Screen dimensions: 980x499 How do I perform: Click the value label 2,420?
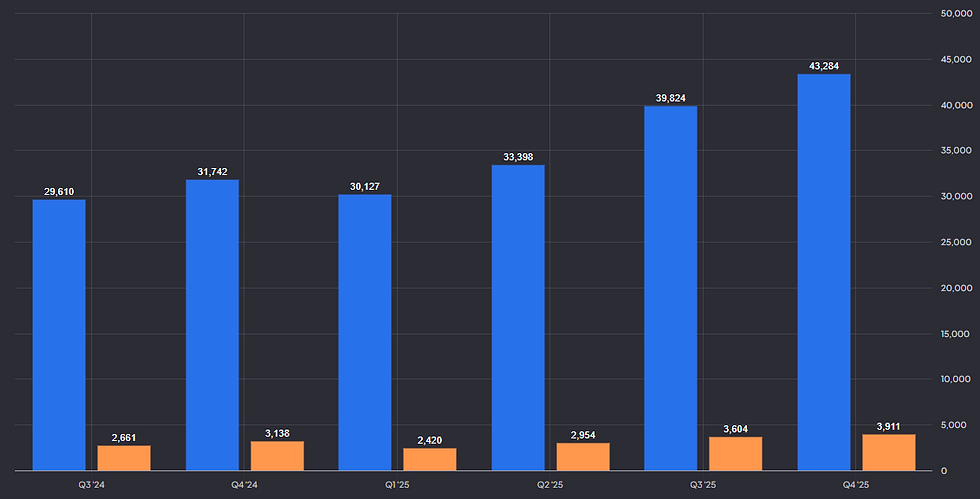(429, 440)
